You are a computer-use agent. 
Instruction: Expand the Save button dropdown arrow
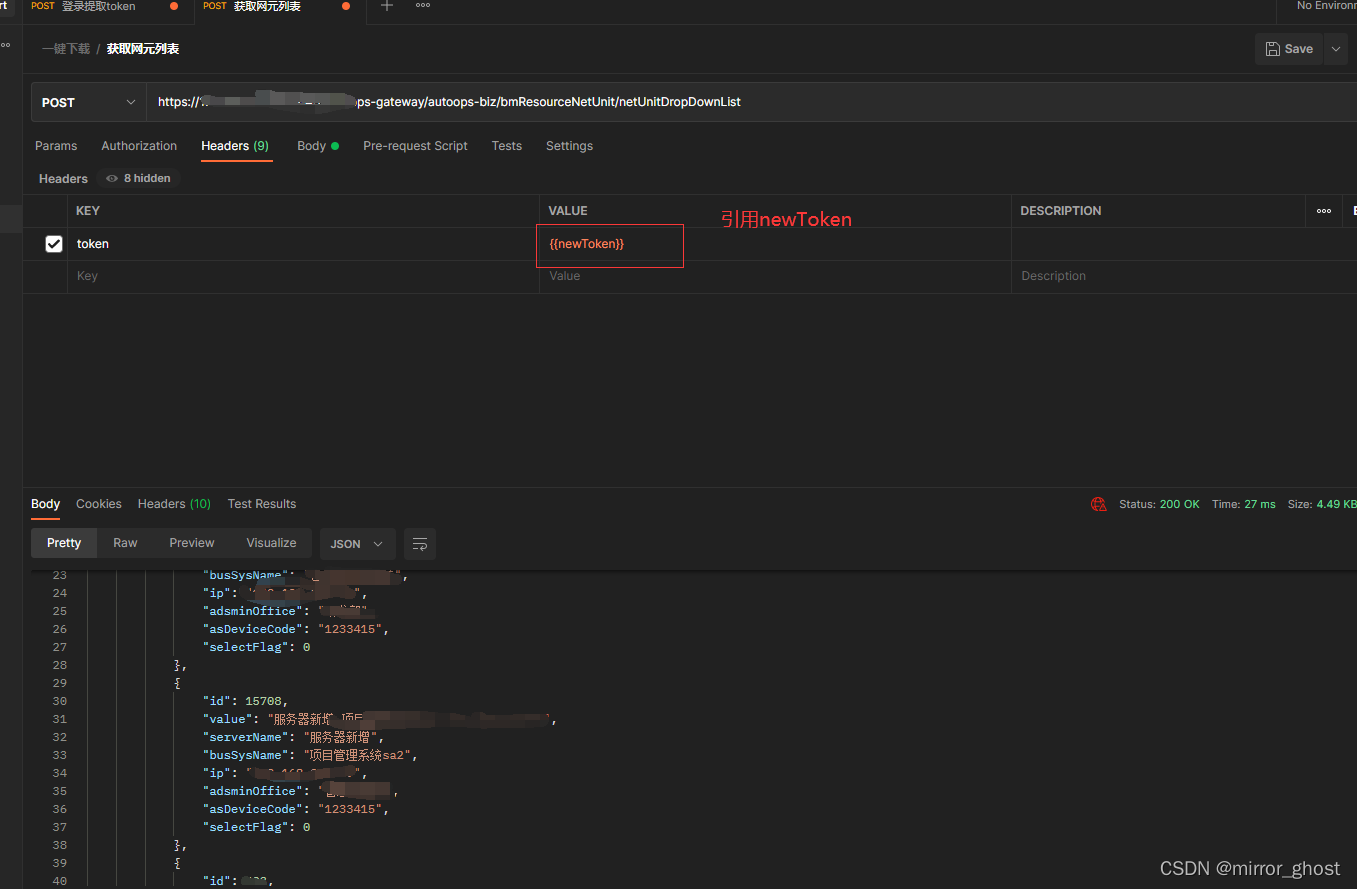1336,49
